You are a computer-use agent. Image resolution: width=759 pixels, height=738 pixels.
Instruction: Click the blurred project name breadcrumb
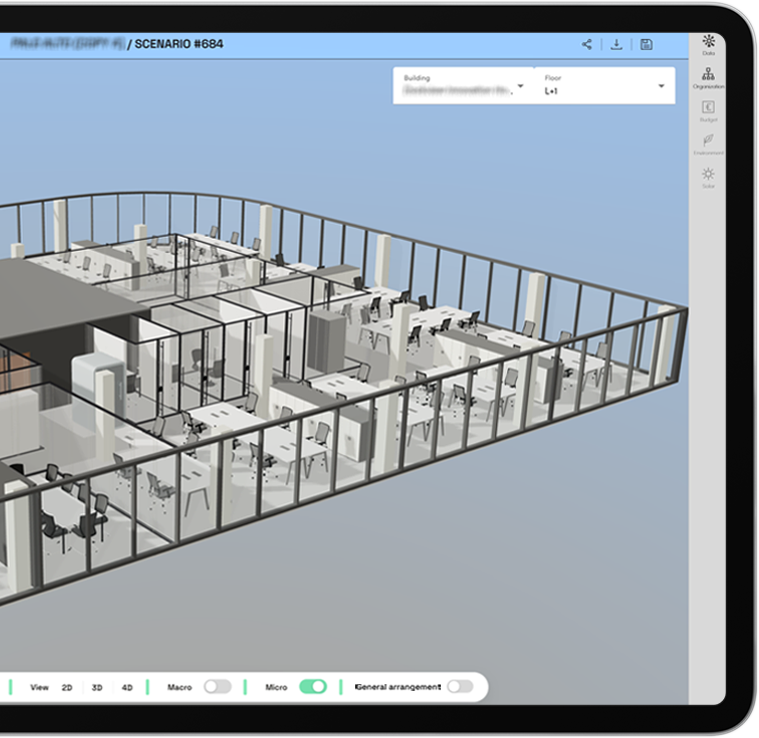[66, 45]
